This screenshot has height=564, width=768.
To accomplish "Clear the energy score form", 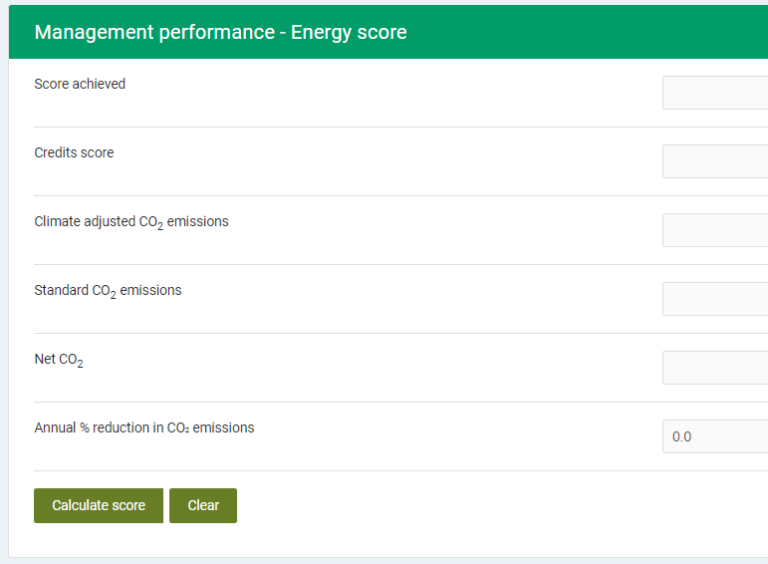I will tap(203, 505).
